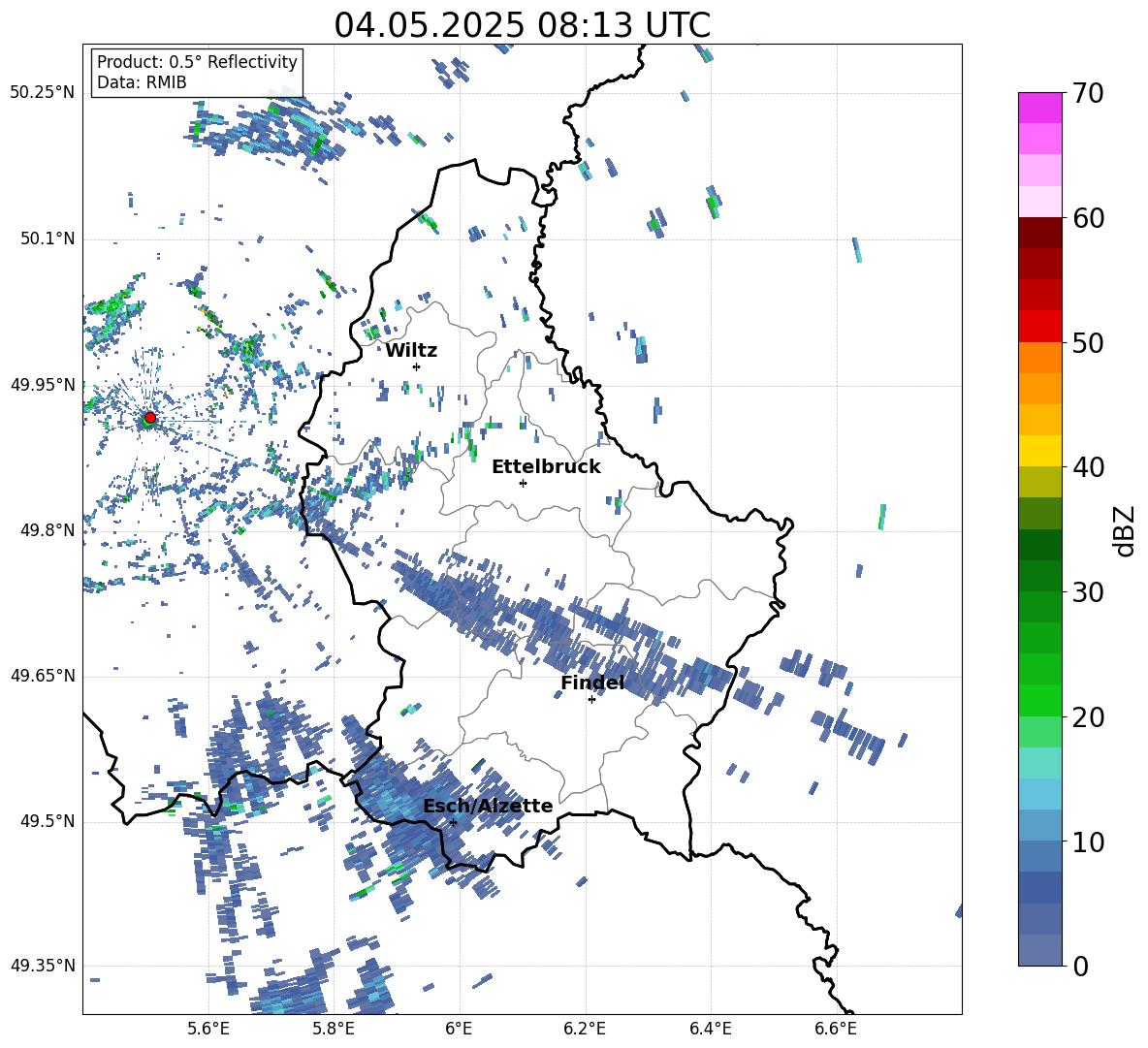Click the 6.4°E longitude label
This screenshot has width=1148, height=1048.
pyautogui.click(x=710, y=1029)
